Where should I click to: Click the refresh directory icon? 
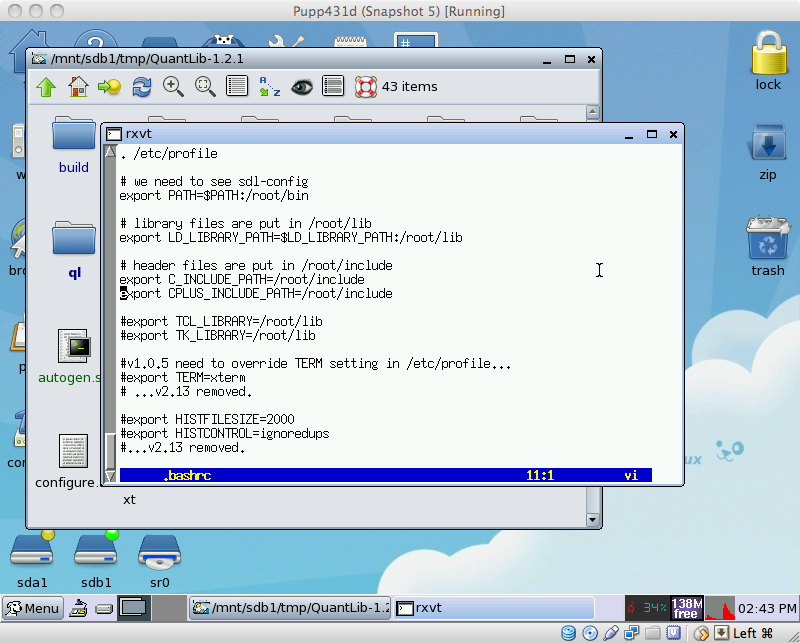click(x=142, y=87)
